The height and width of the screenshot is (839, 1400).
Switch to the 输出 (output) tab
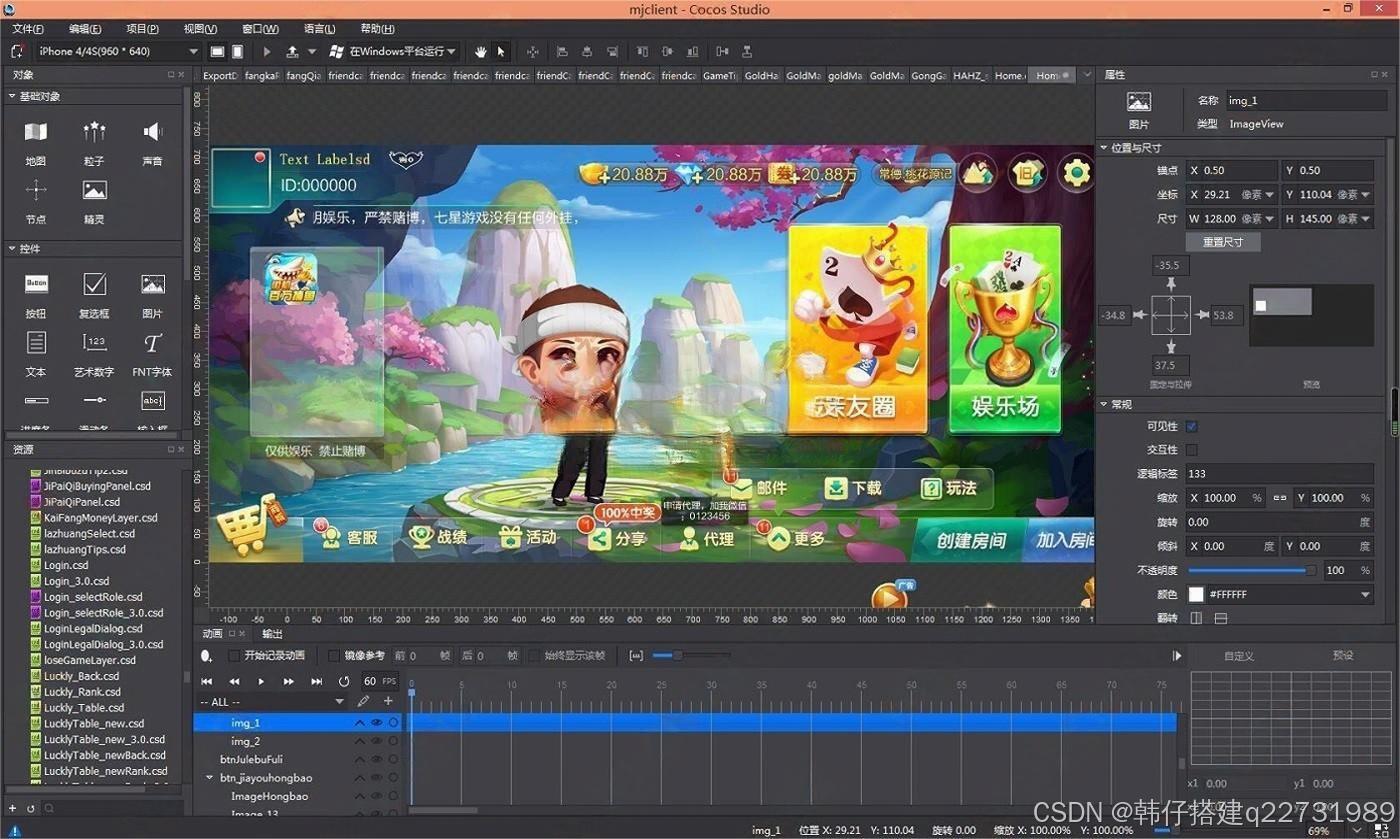point(272,634)
